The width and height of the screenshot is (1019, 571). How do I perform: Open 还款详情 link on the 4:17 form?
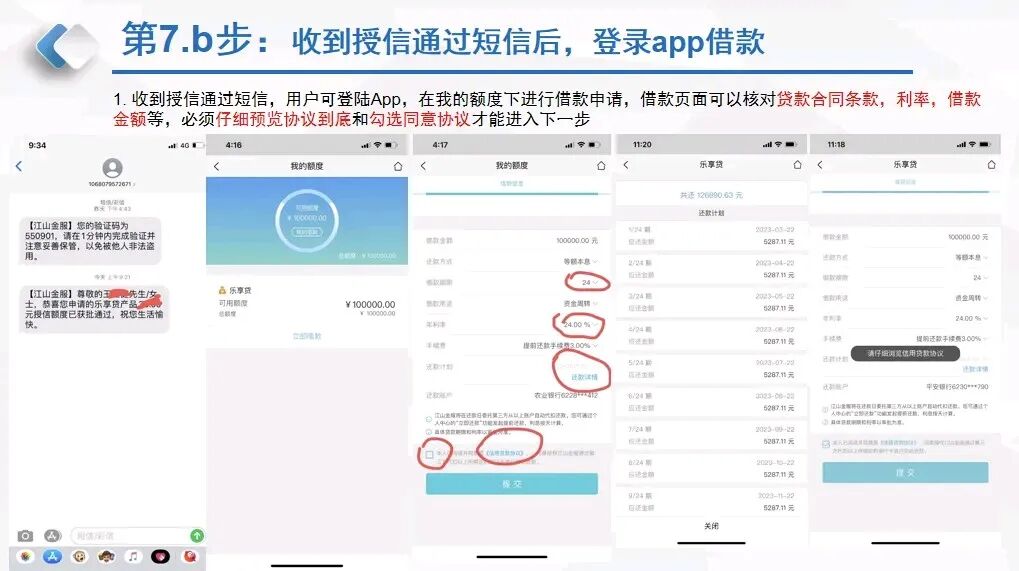pyautogui.click(x=584, y=377)
